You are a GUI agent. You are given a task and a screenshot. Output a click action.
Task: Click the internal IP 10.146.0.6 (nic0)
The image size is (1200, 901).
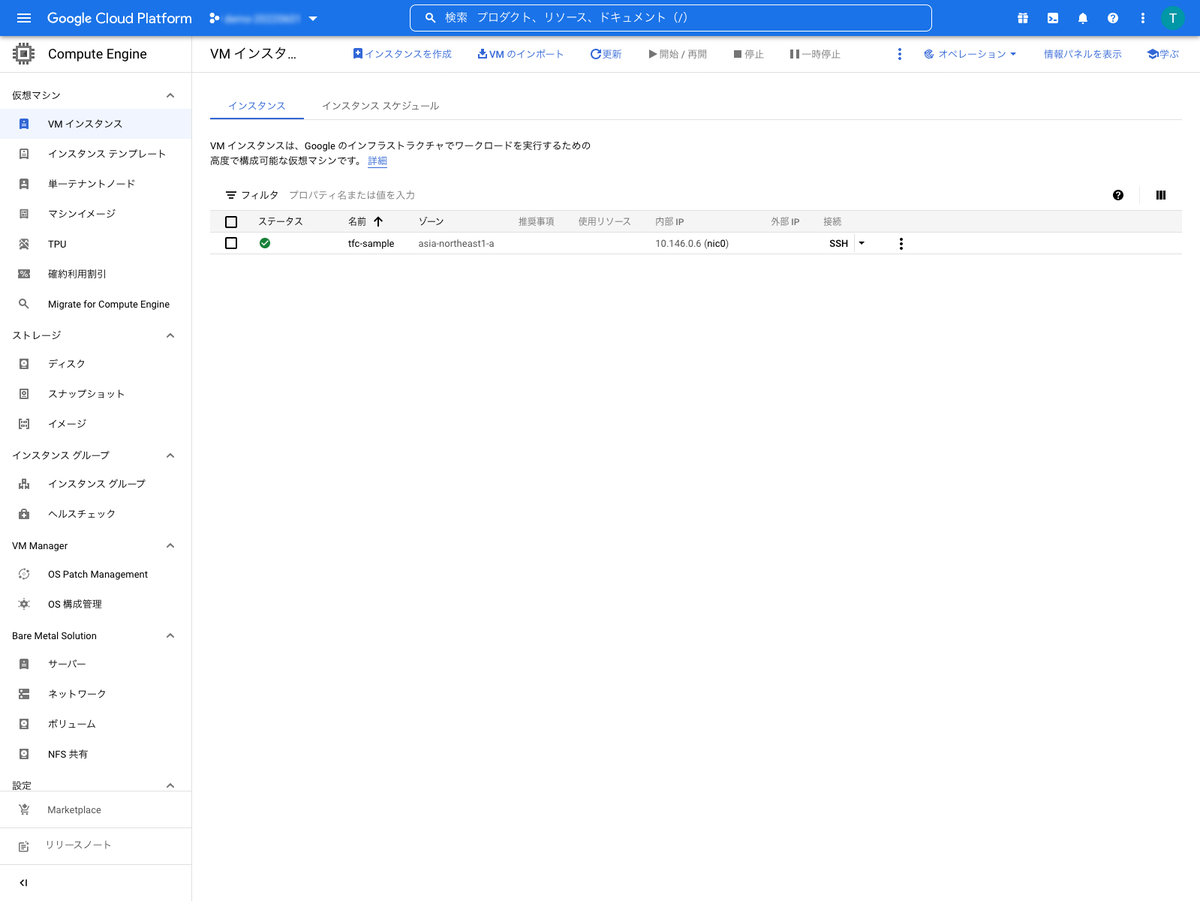[x=692, y=243]
